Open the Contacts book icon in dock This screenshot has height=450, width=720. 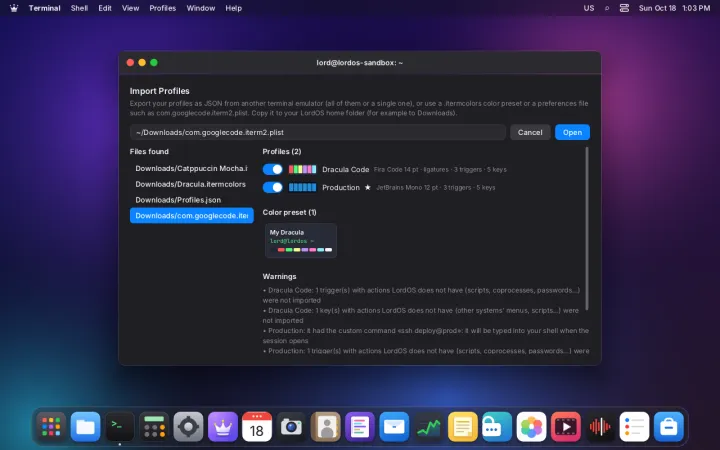pyautogui.click(x=326, y=427)
